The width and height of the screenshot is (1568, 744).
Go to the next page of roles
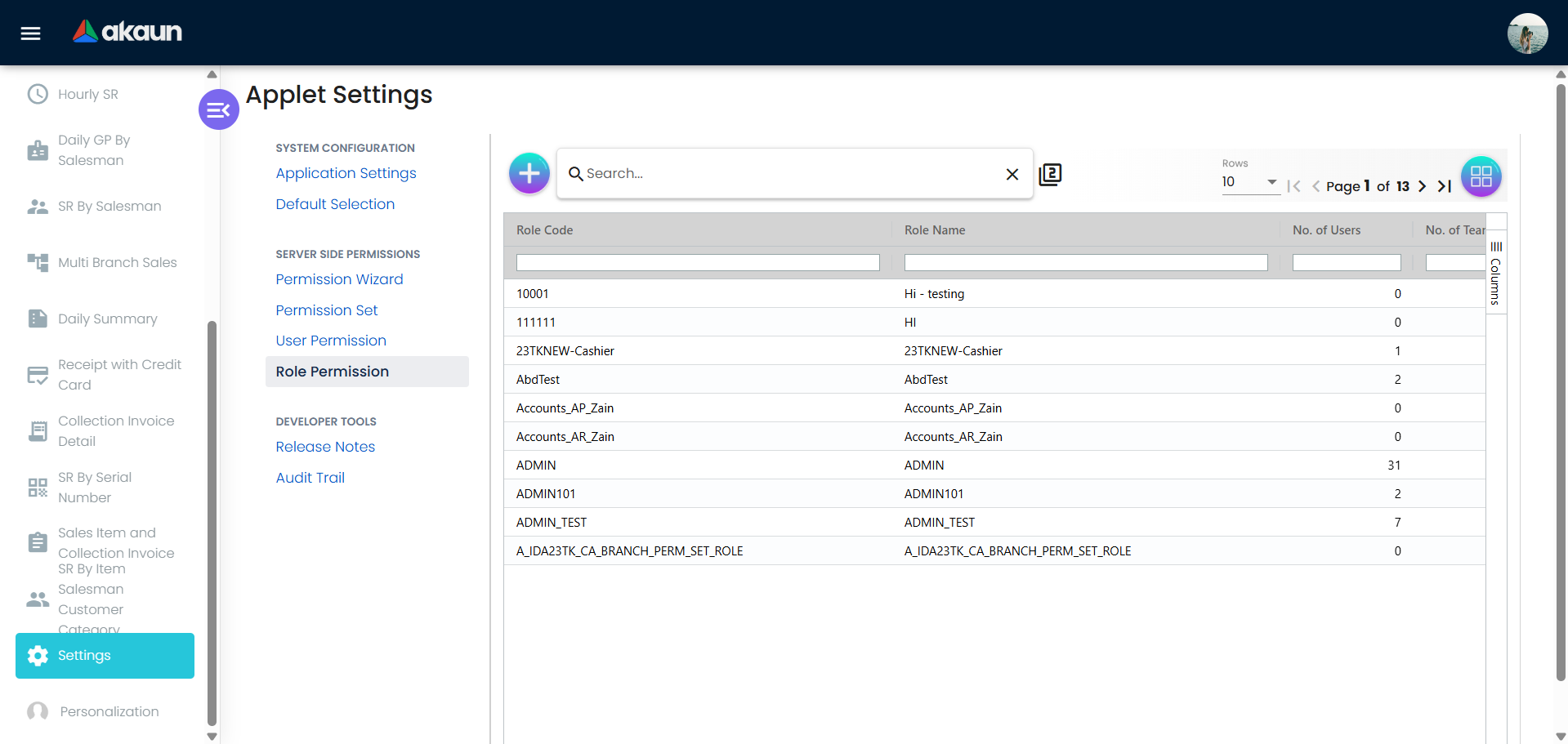(1422, 186)
